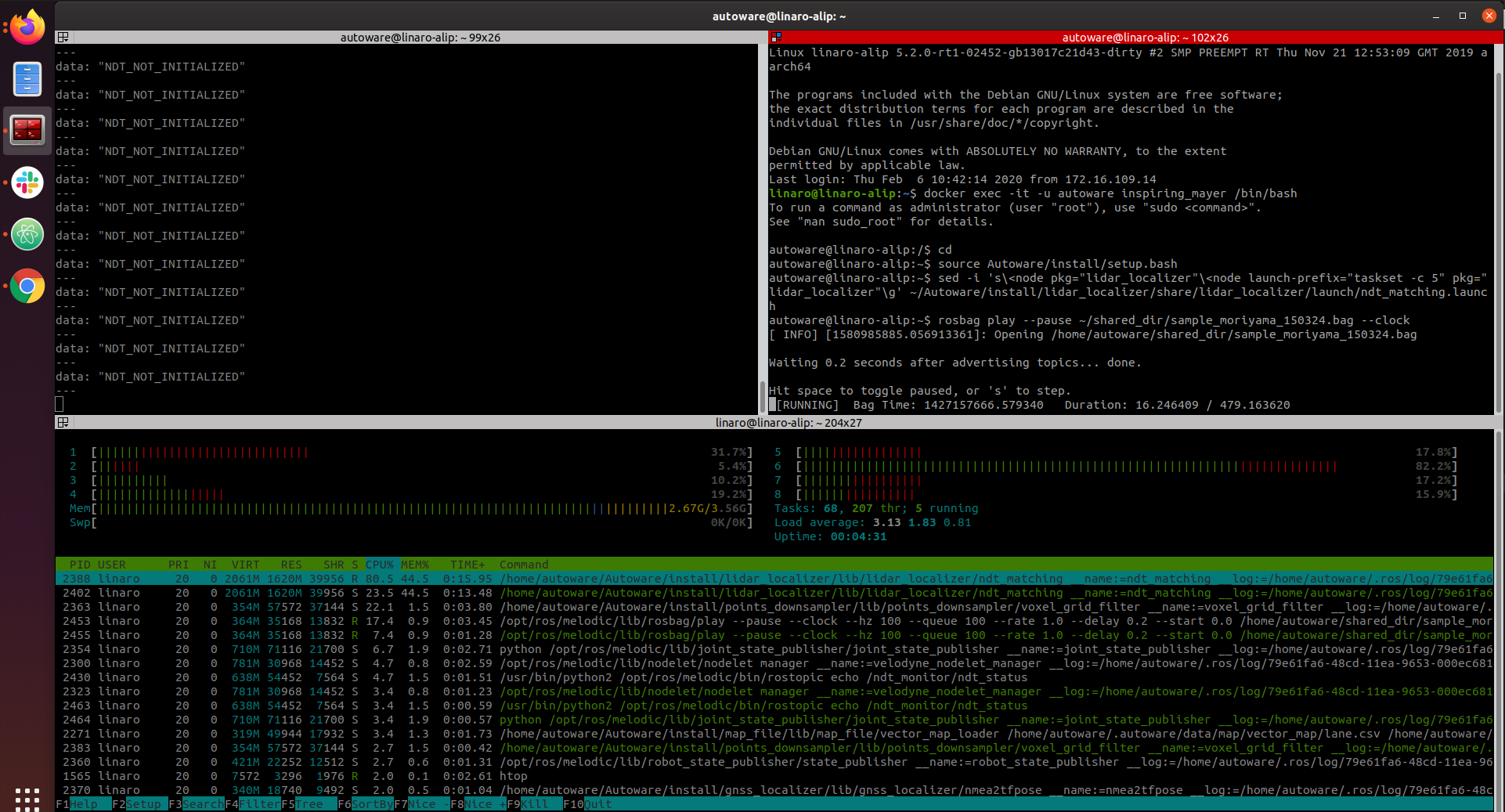This screenshot has height=812, width=1505.
Task: Open the Atom editor from the dock
Action: tap(27, 234)
